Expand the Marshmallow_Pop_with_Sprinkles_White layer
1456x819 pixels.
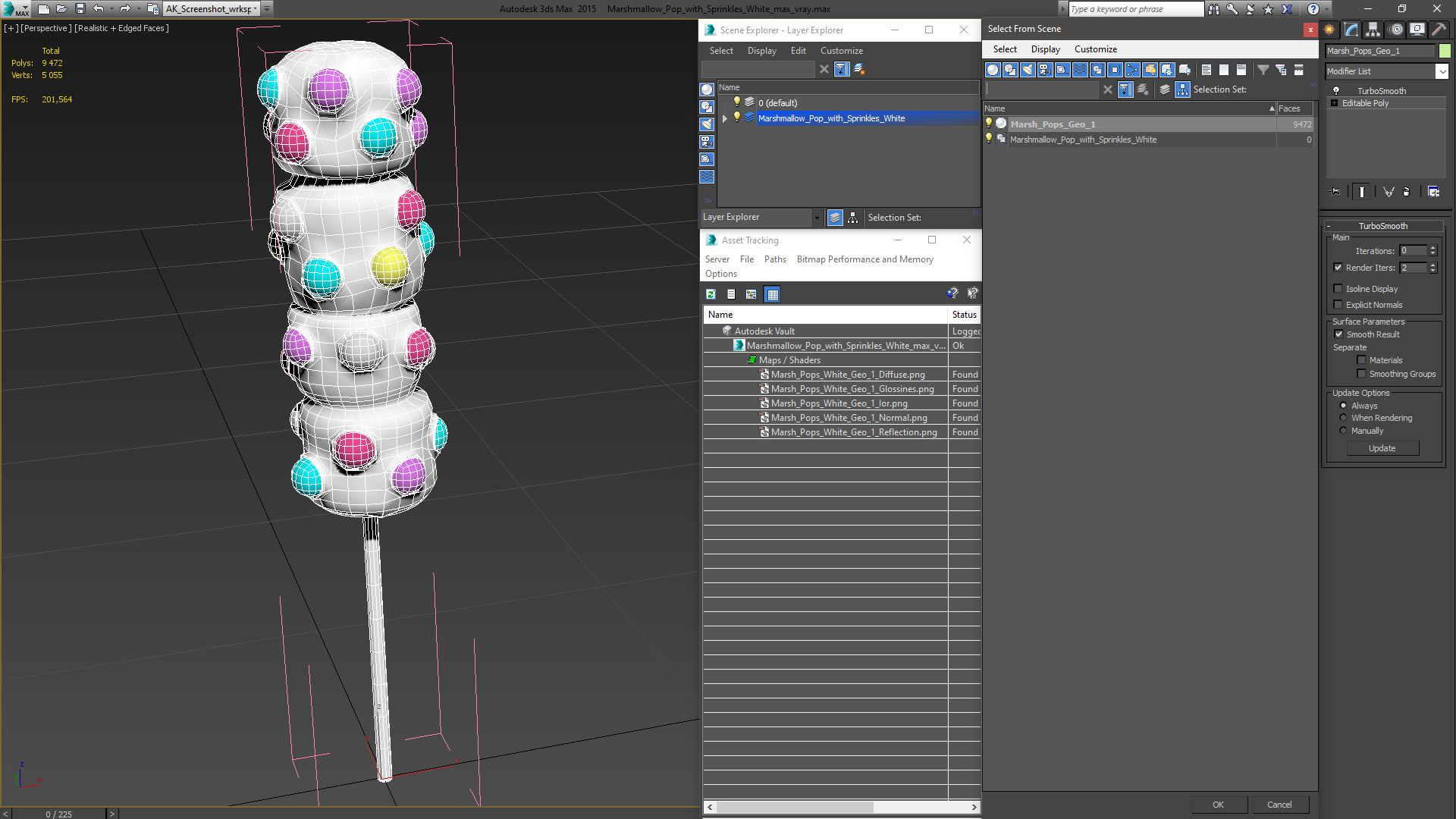(x=725, y=118)
